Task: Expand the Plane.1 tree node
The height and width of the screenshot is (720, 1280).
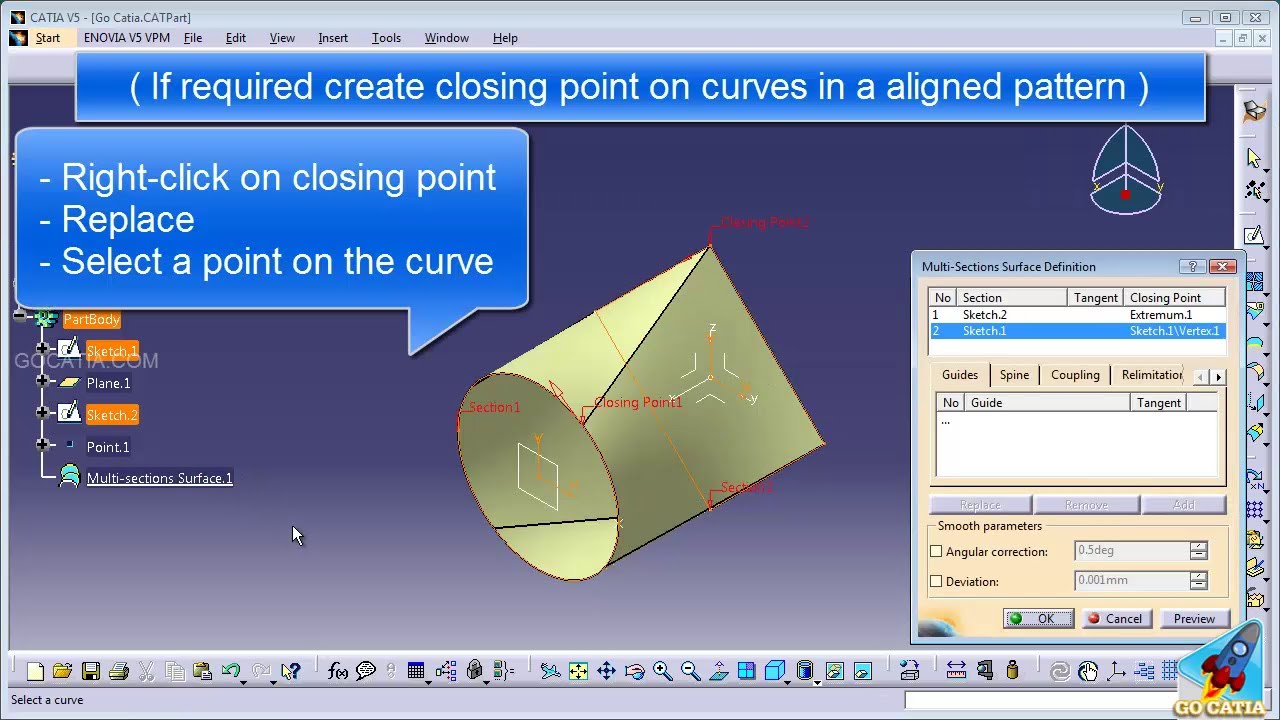Action: coord(42,381)
